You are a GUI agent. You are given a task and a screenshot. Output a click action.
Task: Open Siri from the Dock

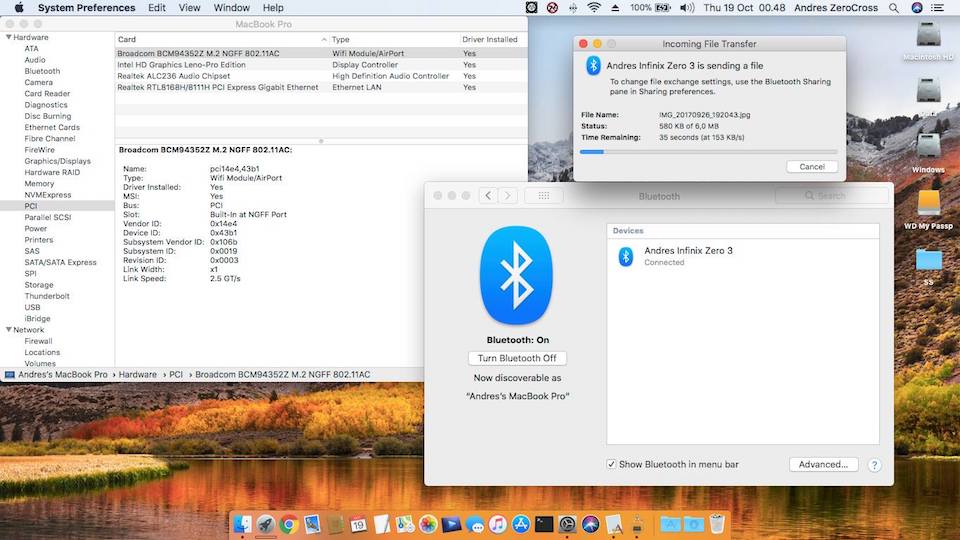point(591,524)
